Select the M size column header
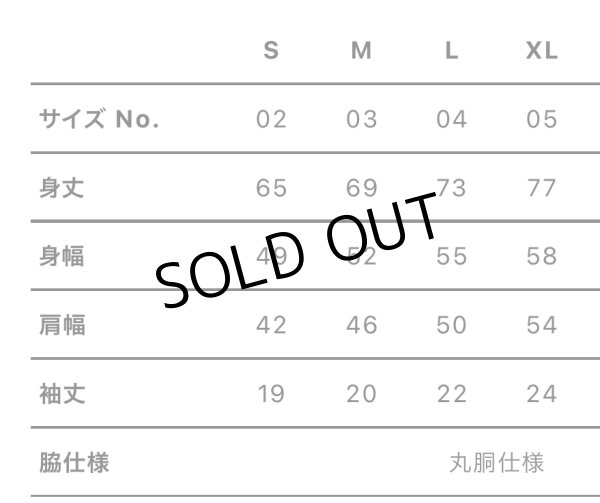The height and width of the screenshot is (503, 600). [361, 50]
